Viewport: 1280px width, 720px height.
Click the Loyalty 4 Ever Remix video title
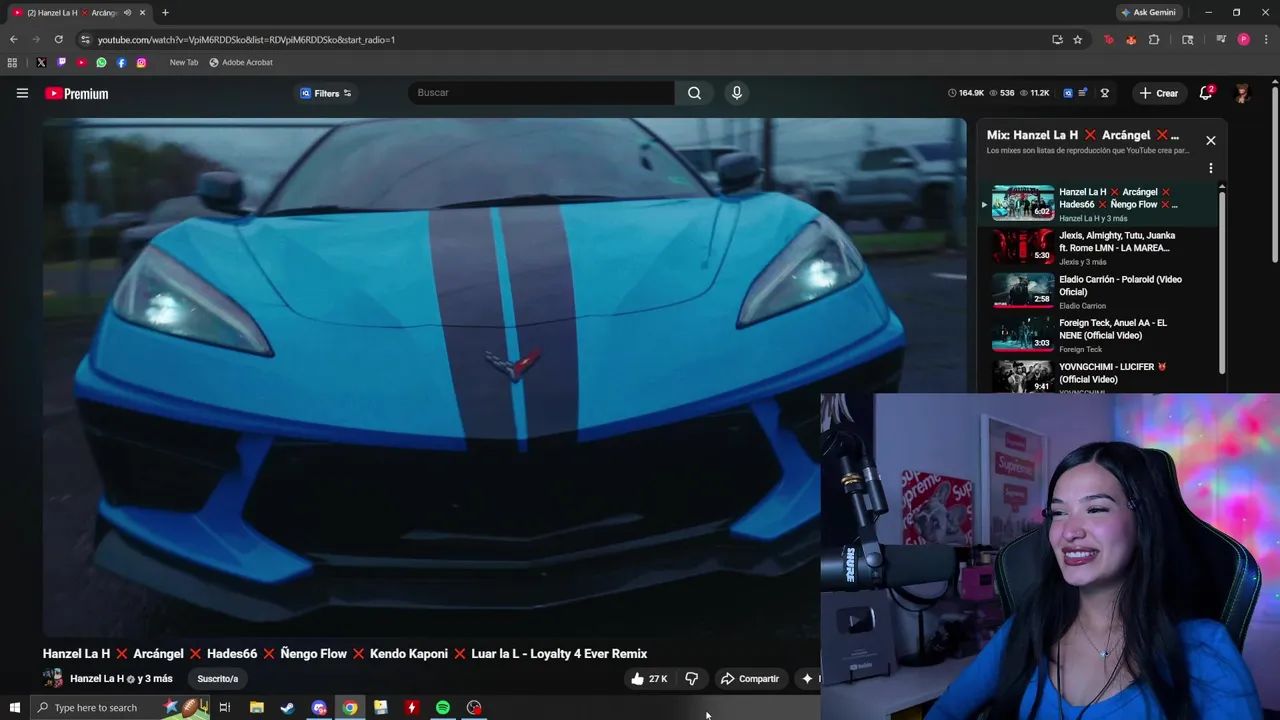click(345, 654)
